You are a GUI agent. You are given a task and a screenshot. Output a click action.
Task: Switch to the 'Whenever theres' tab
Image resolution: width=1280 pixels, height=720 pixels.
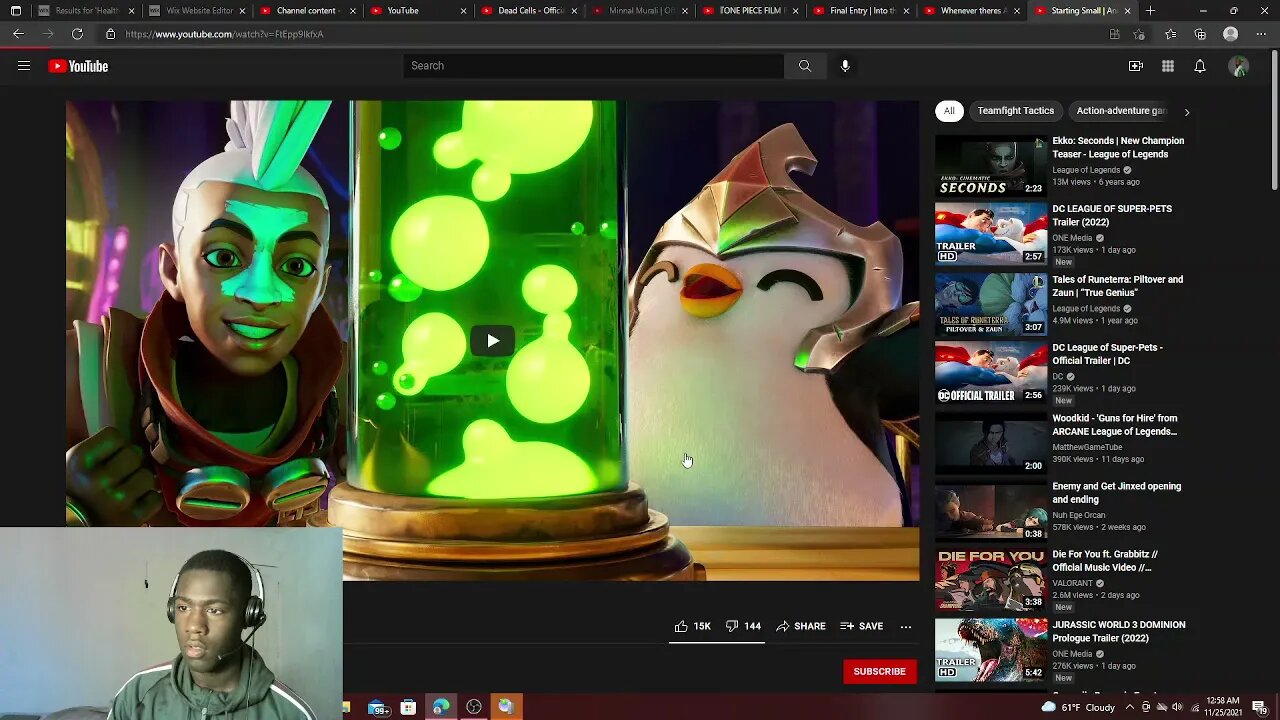pos(972,11)
